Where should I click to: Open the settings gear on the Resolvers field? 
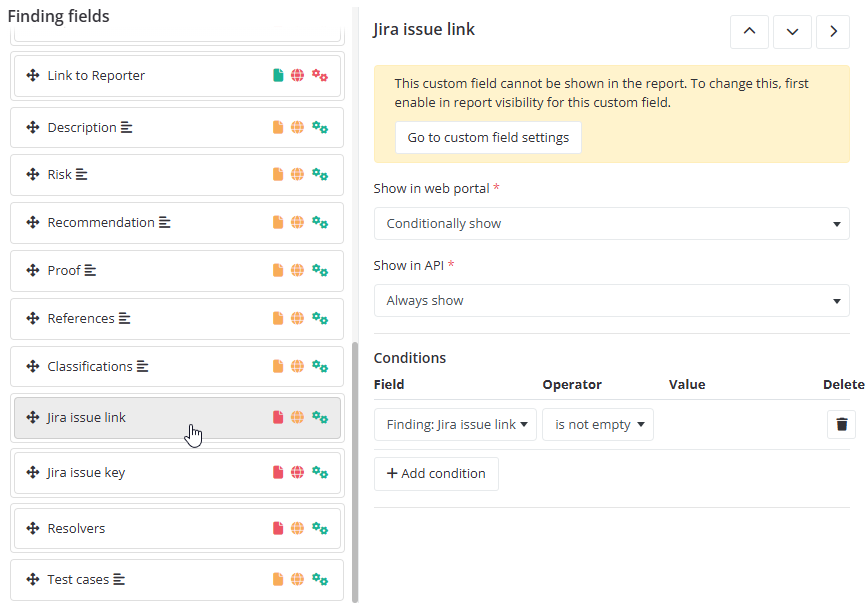click(x=319, y=528)
